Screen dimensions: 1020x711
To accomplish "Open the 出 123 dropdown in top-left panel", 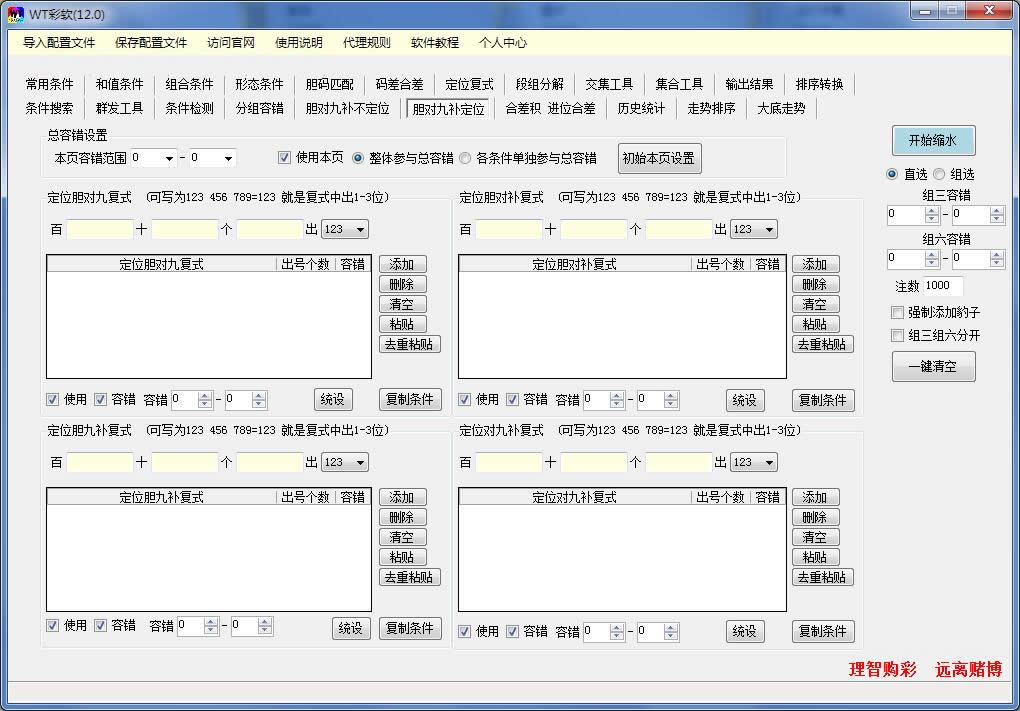I will click(x=344, y=228).
